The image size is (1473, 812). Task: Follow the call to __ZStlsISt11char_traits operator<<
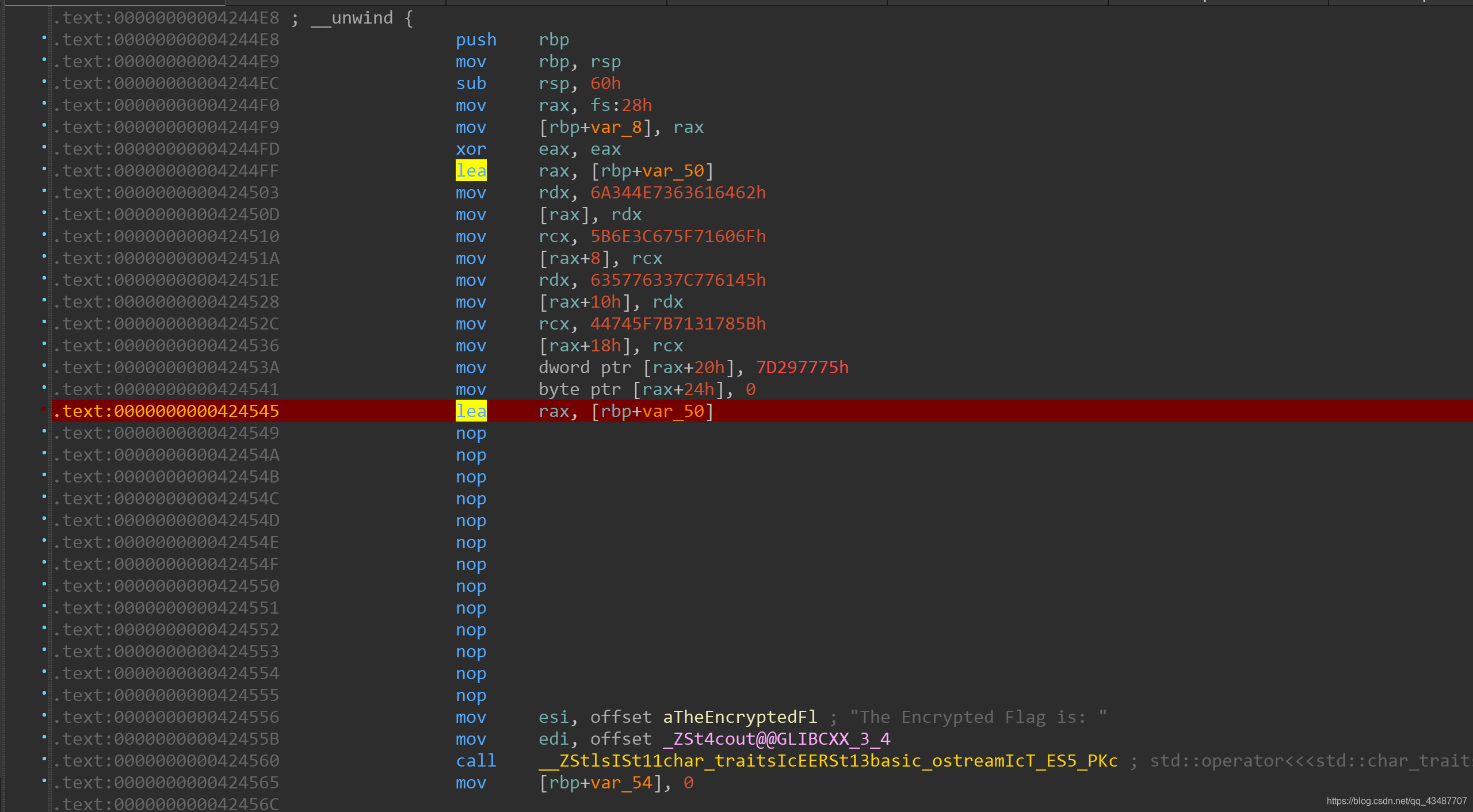[828, 761]
